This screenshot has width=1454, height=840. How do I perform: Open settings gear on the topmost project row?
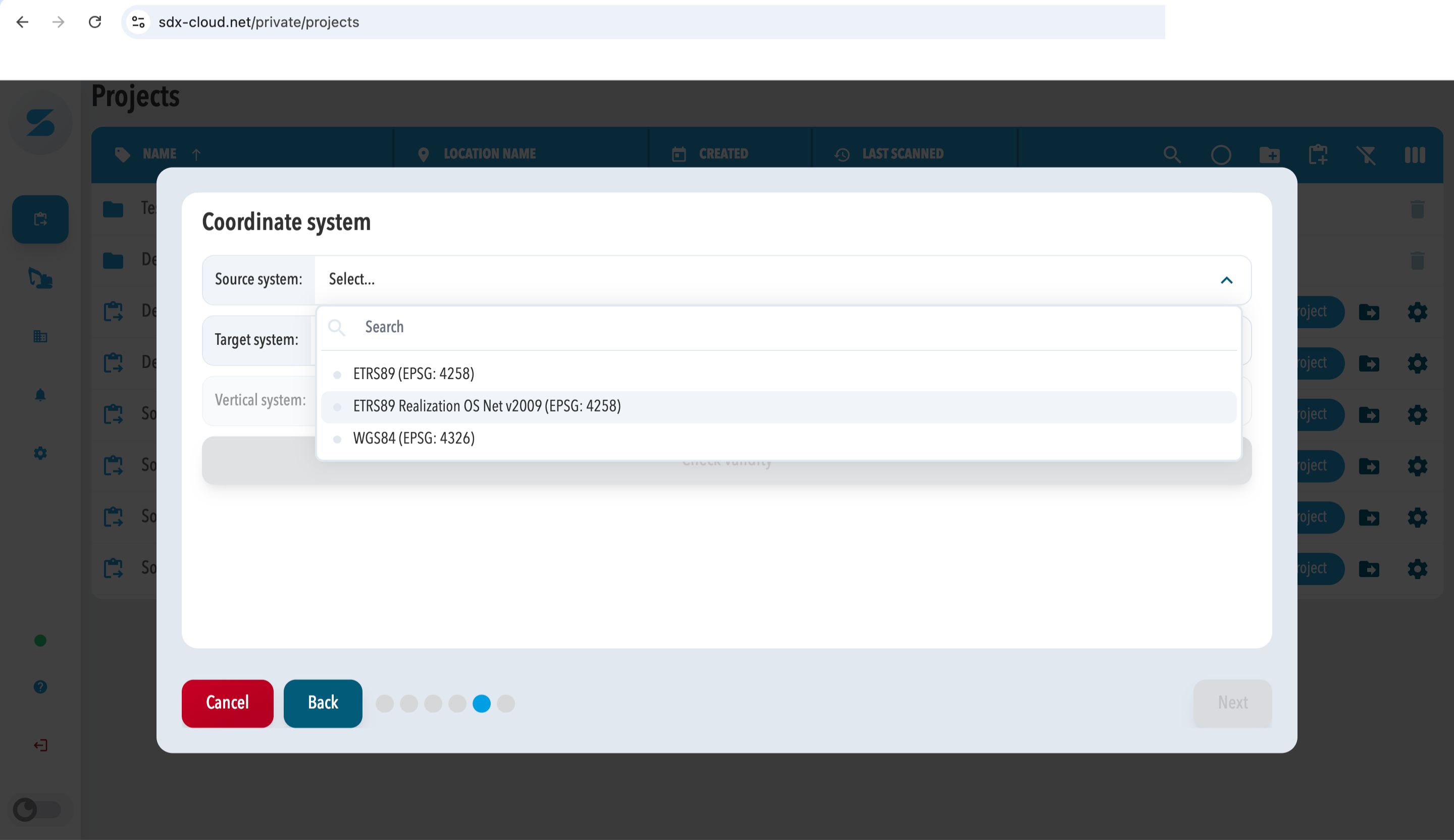point(1417,312)
